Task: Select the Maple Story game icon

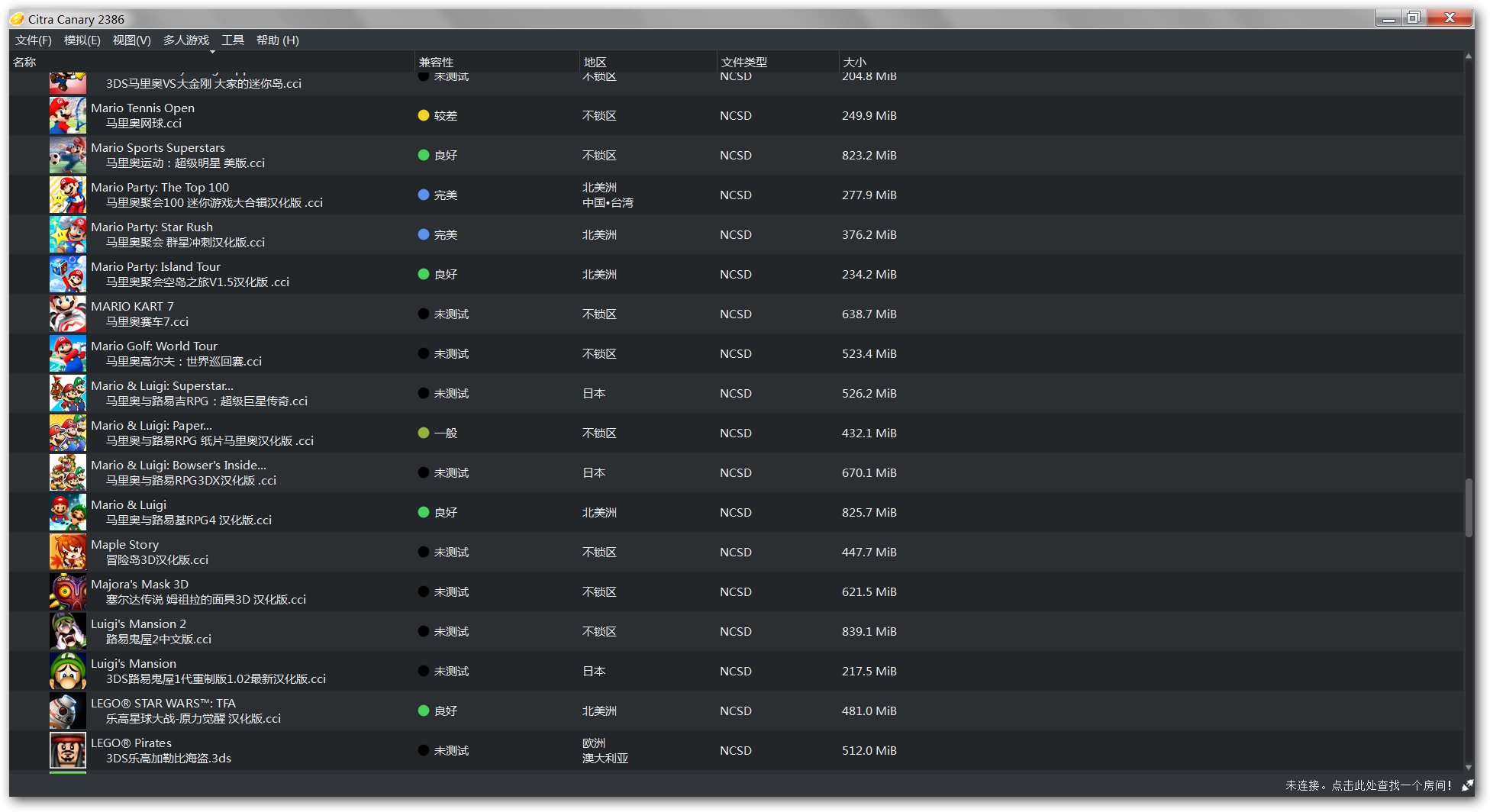Action: point(68,552)
